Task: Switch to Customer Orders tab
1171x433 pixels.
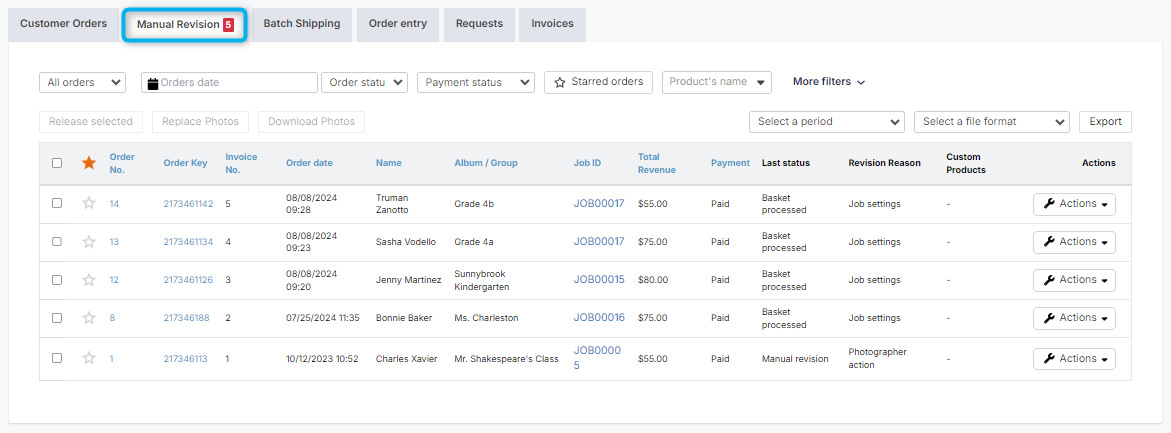Action: point(63,24)
